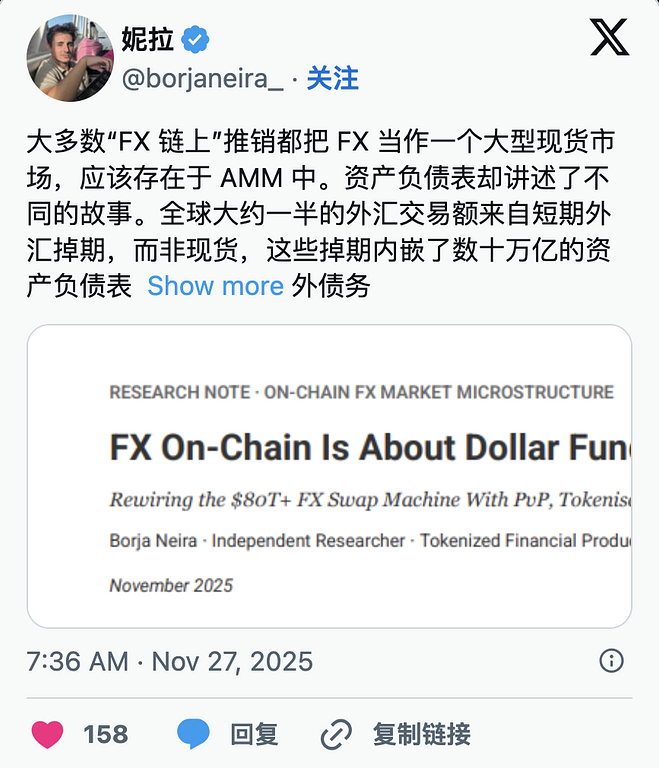Click the Research Note header line
659x768 pixels.
361,392
